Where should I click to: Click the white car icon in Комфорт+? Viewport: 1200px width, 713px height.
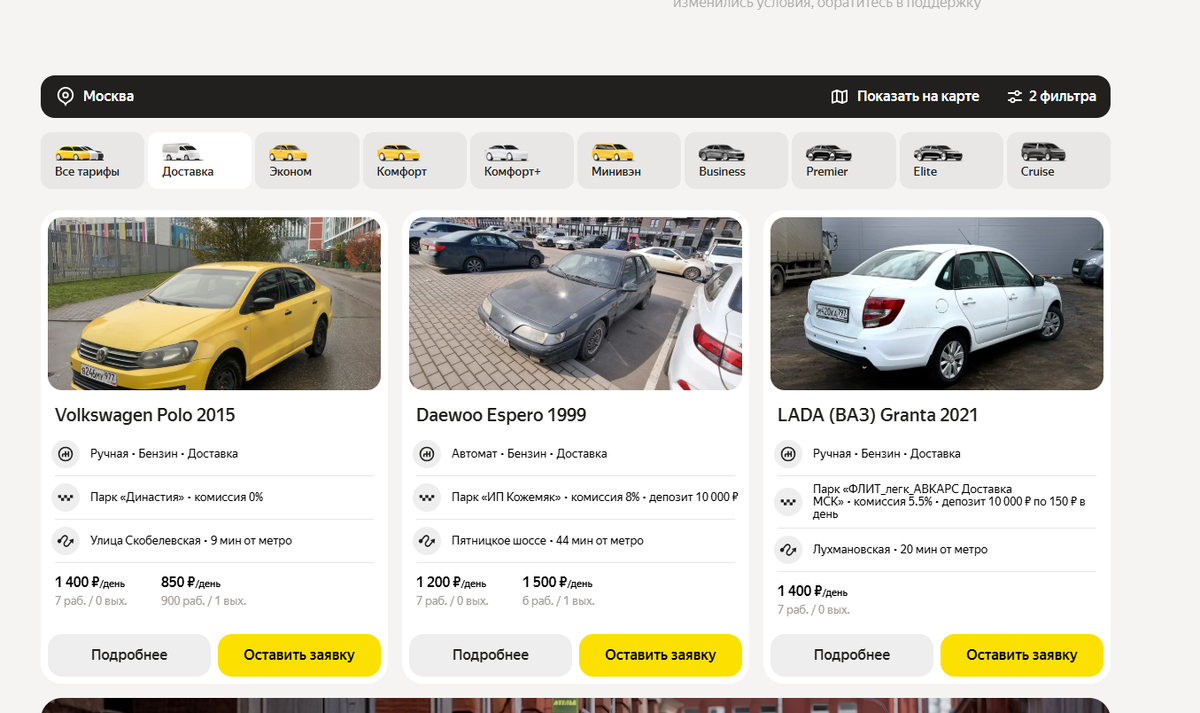click(506, 153)
